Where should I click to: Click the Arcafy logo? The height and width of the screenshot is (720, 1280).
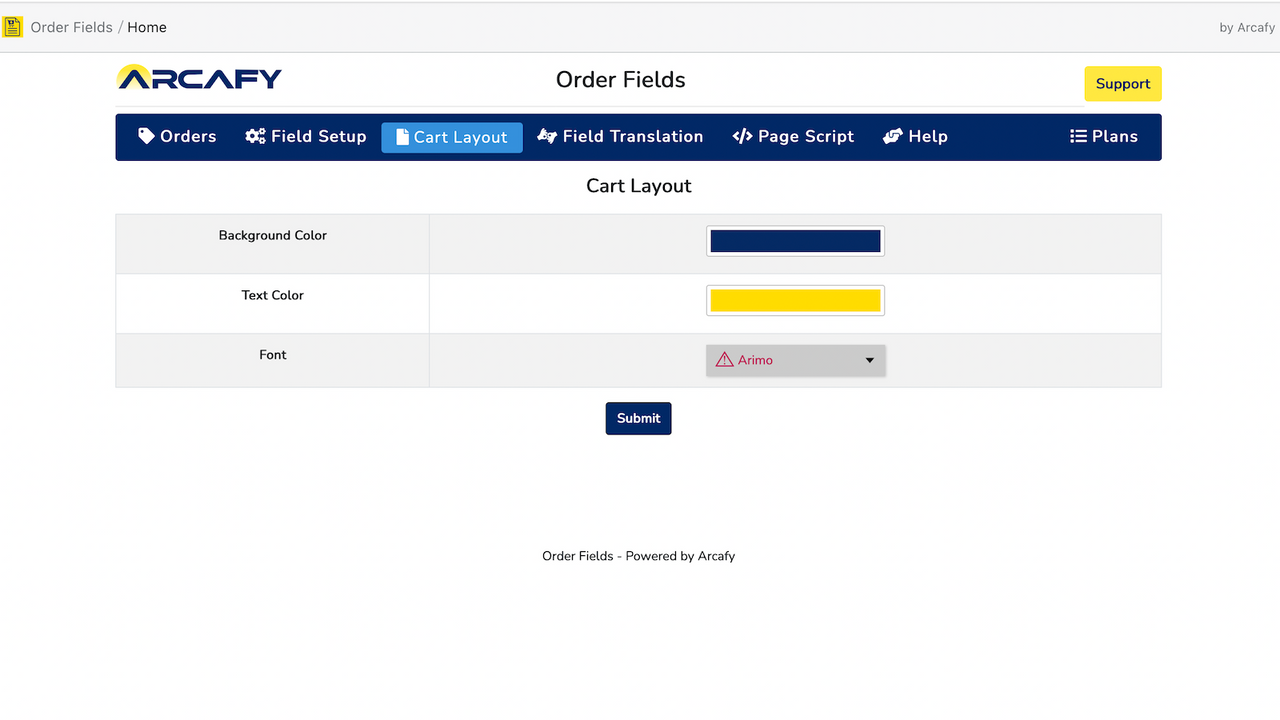pyautogui.click(x=199, y=77)
